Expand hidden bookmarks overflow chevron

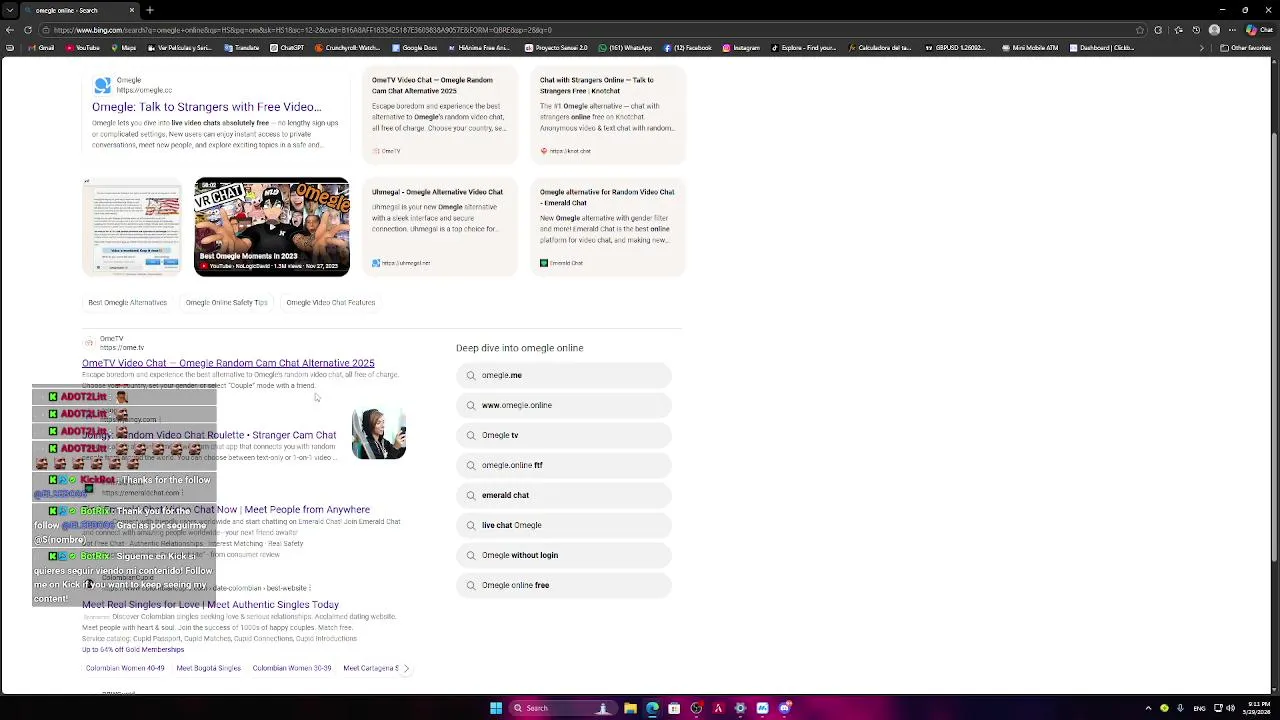pyautogui.click(x=1202, y=48)
